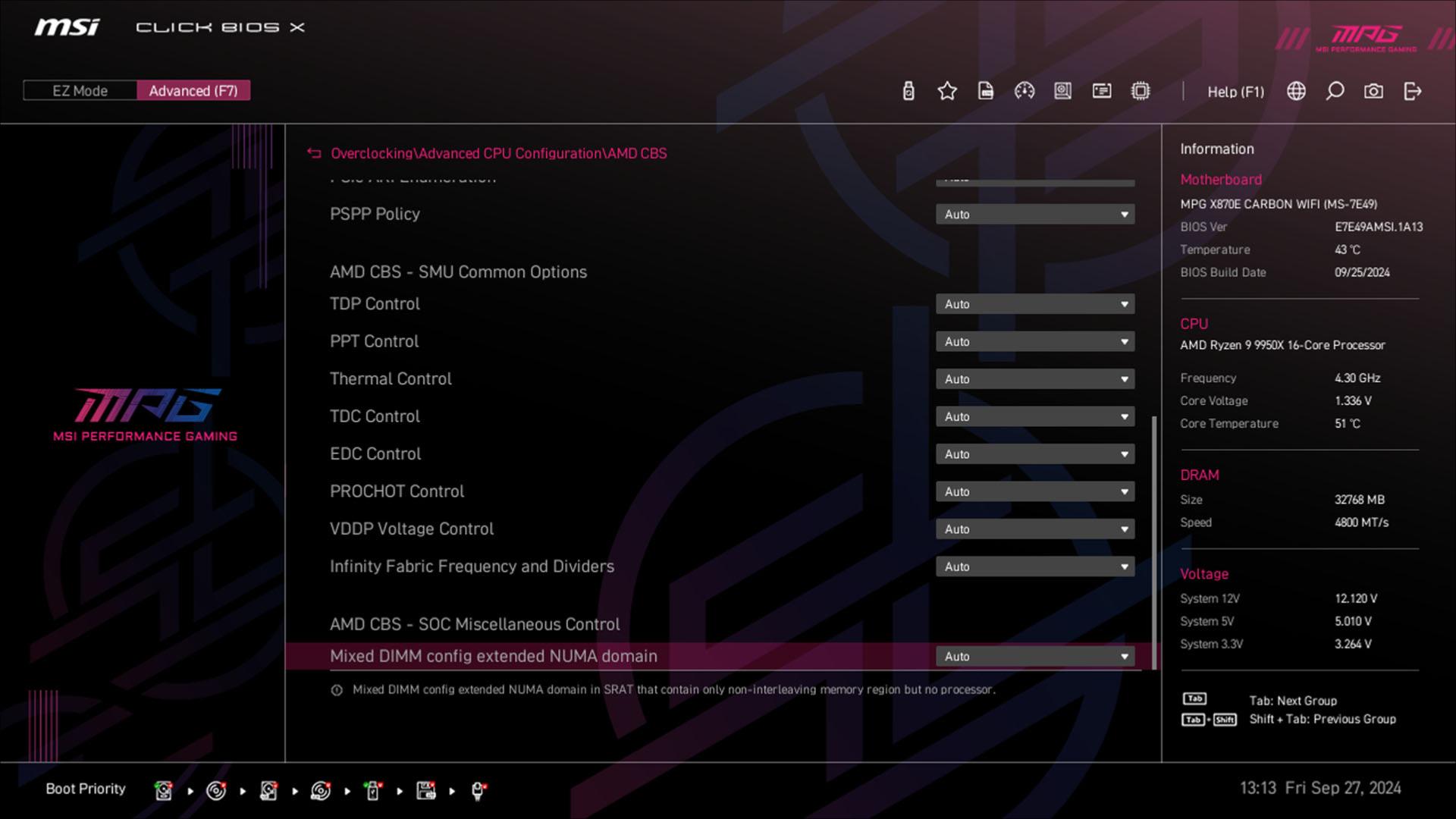Select the first hard disk boot priority icon
Image resolution: width=1456 pixels, height=819 pixels.
tap(163, 791)
